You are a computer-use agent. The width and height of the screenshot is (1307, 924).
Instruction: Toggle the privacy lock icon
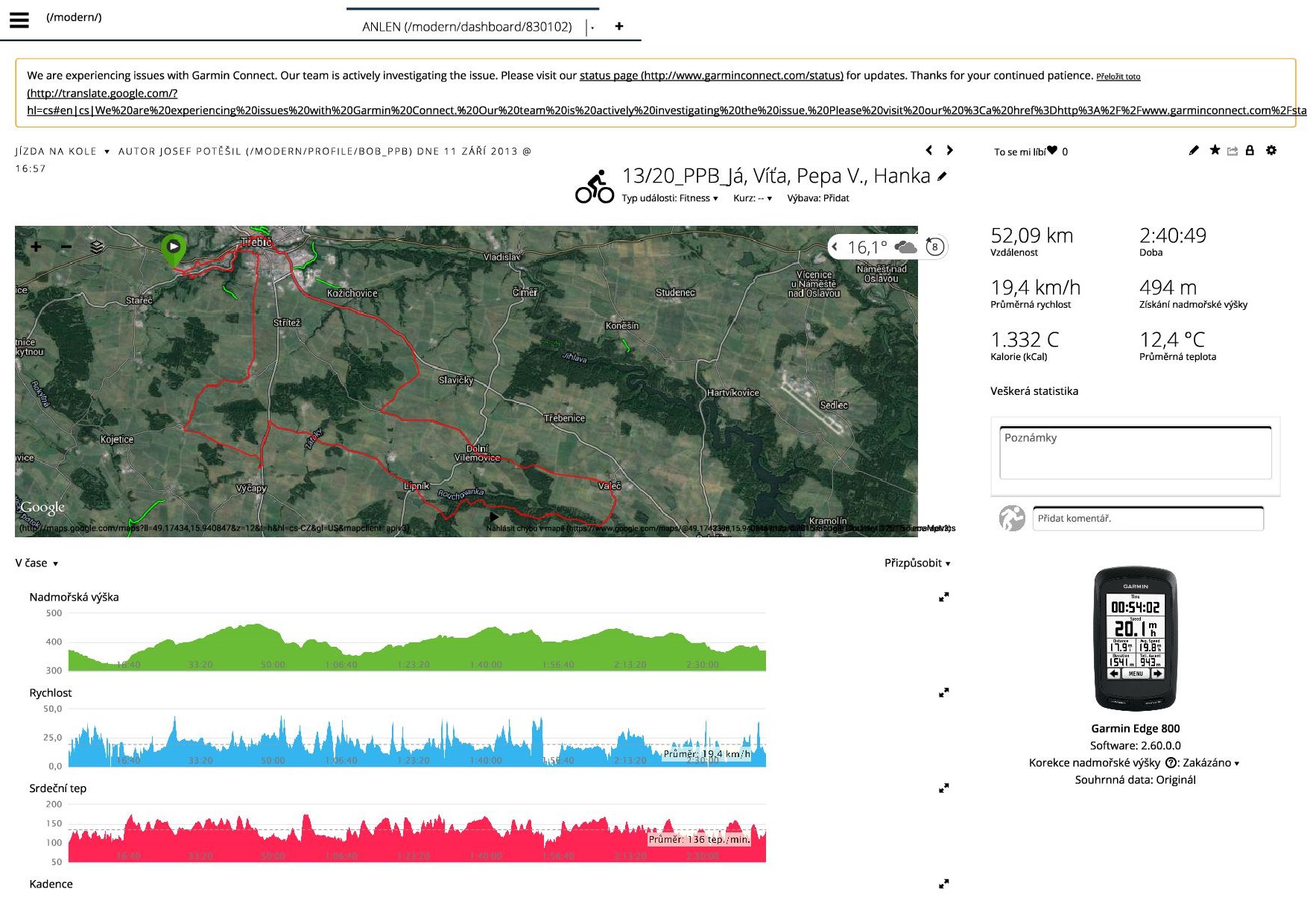pos(1250,151)
